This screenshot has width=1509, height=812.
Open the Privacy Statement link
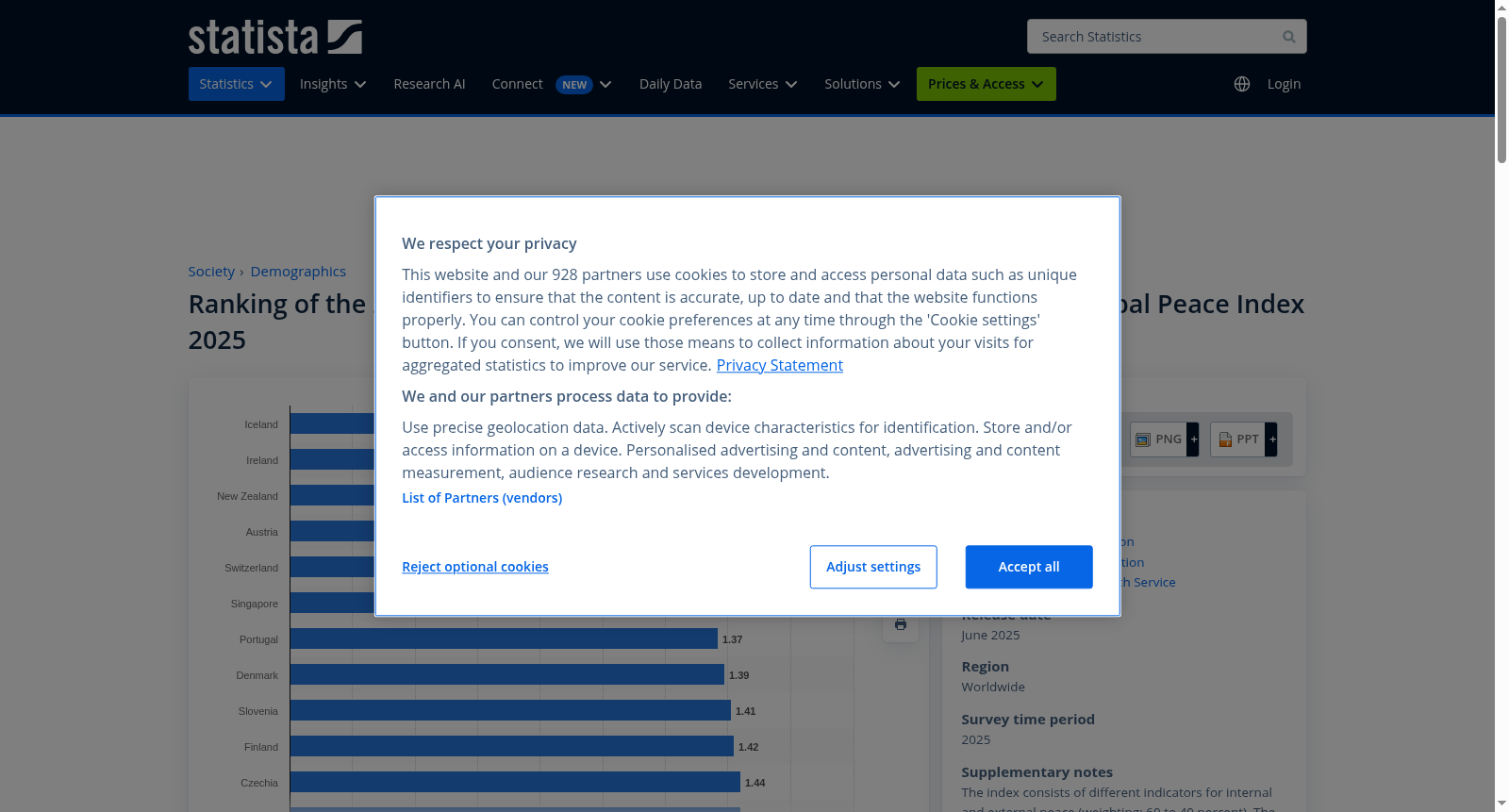[780, 365]
